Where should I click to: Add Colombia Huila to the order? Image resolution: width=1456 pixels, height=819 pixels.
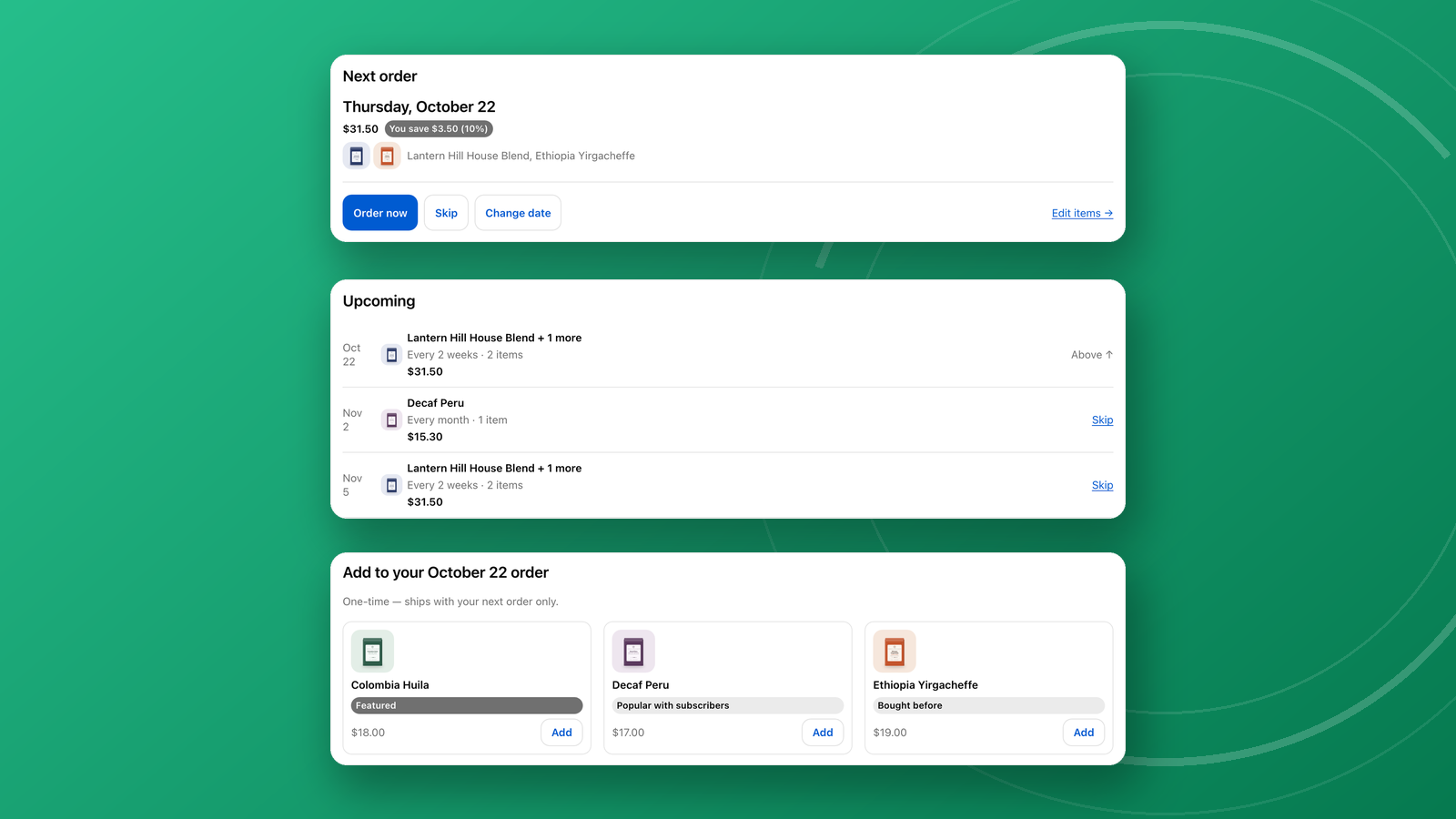561,733
